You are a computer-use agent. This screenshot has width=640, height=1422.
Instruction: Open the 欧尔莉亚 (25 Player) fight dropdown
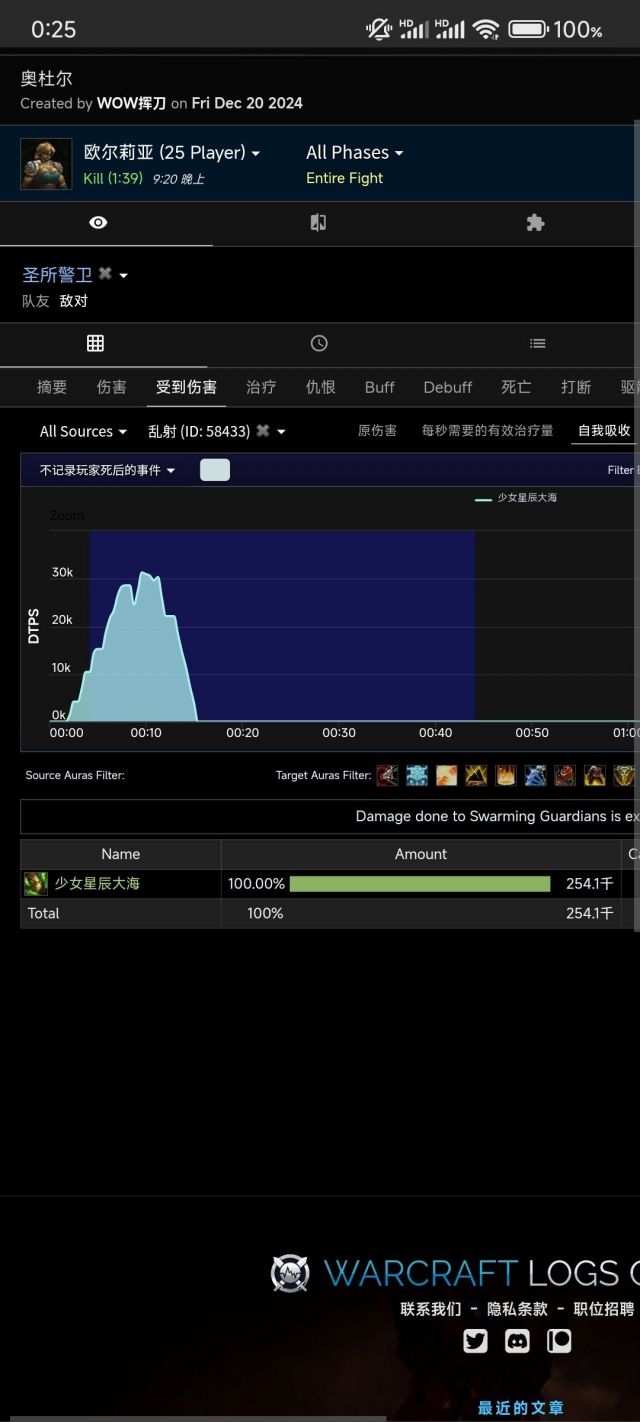pyautogui.click(x=172, y=153)
